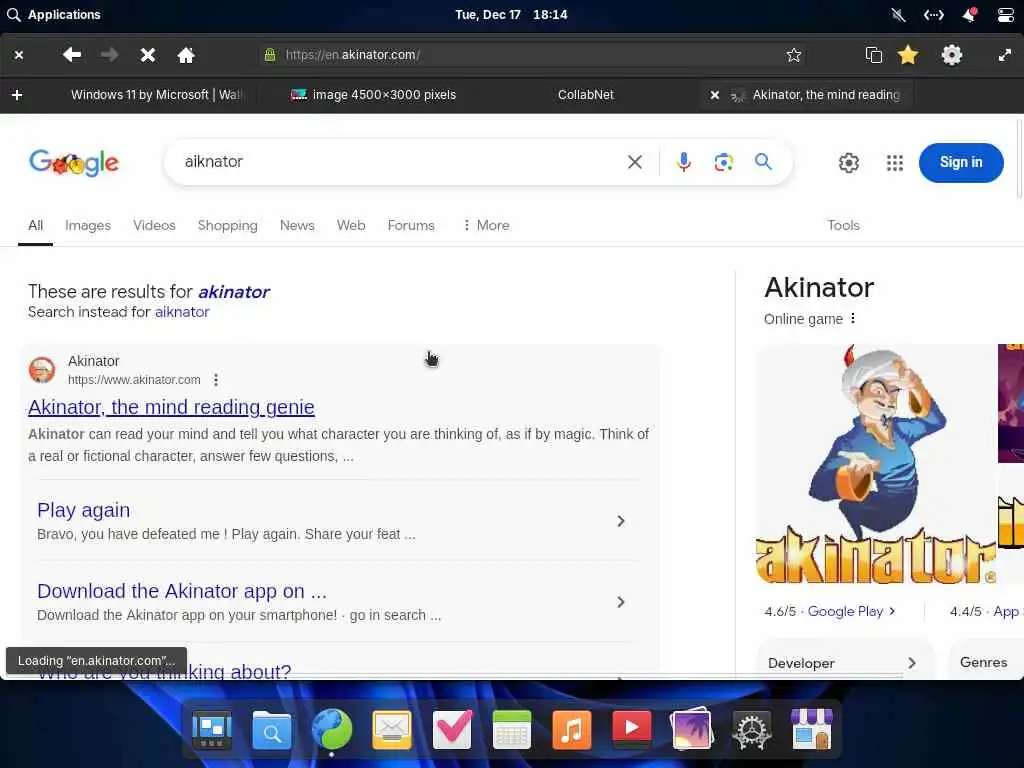Open Search Tools options
Screen dimensions: 1024x768
click(x=843, y=225)
